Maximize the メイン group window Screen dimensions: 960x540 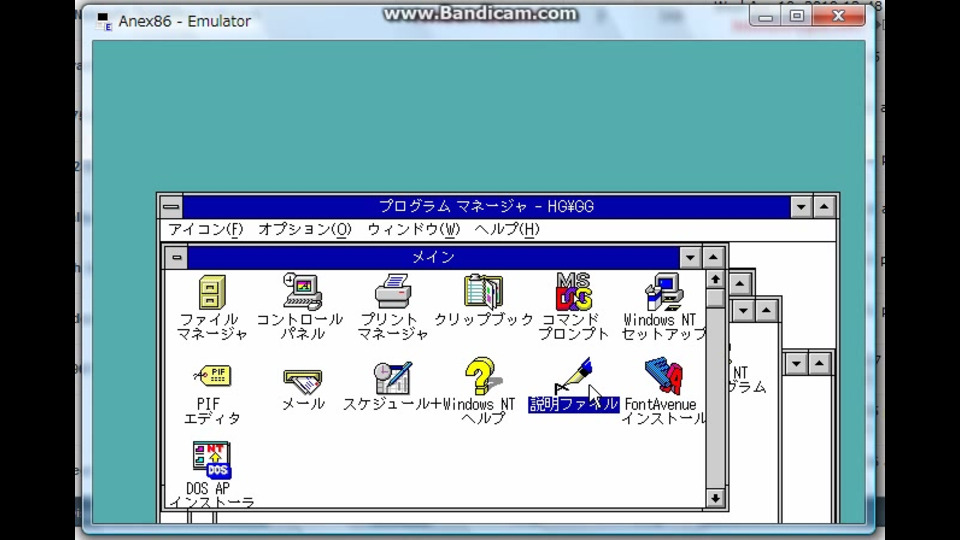pyautogui.click(x=713, y=258)
